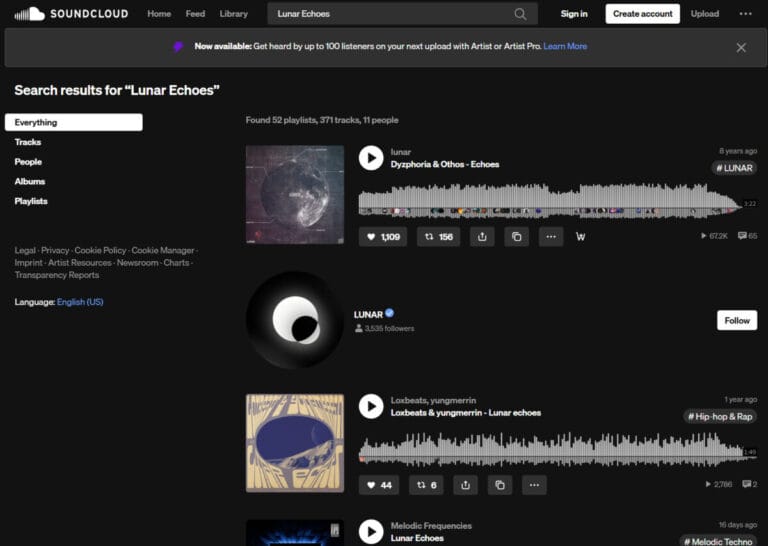The width and height of the screenshot is (768, 546).
Task: Play the Melodic Frequencies Lunar Echoes track
Action: (x=371, y=532)
